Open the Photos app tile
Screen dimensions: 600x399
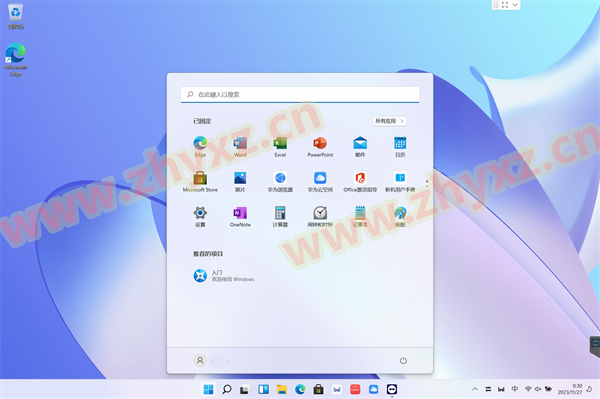[240, 182]
